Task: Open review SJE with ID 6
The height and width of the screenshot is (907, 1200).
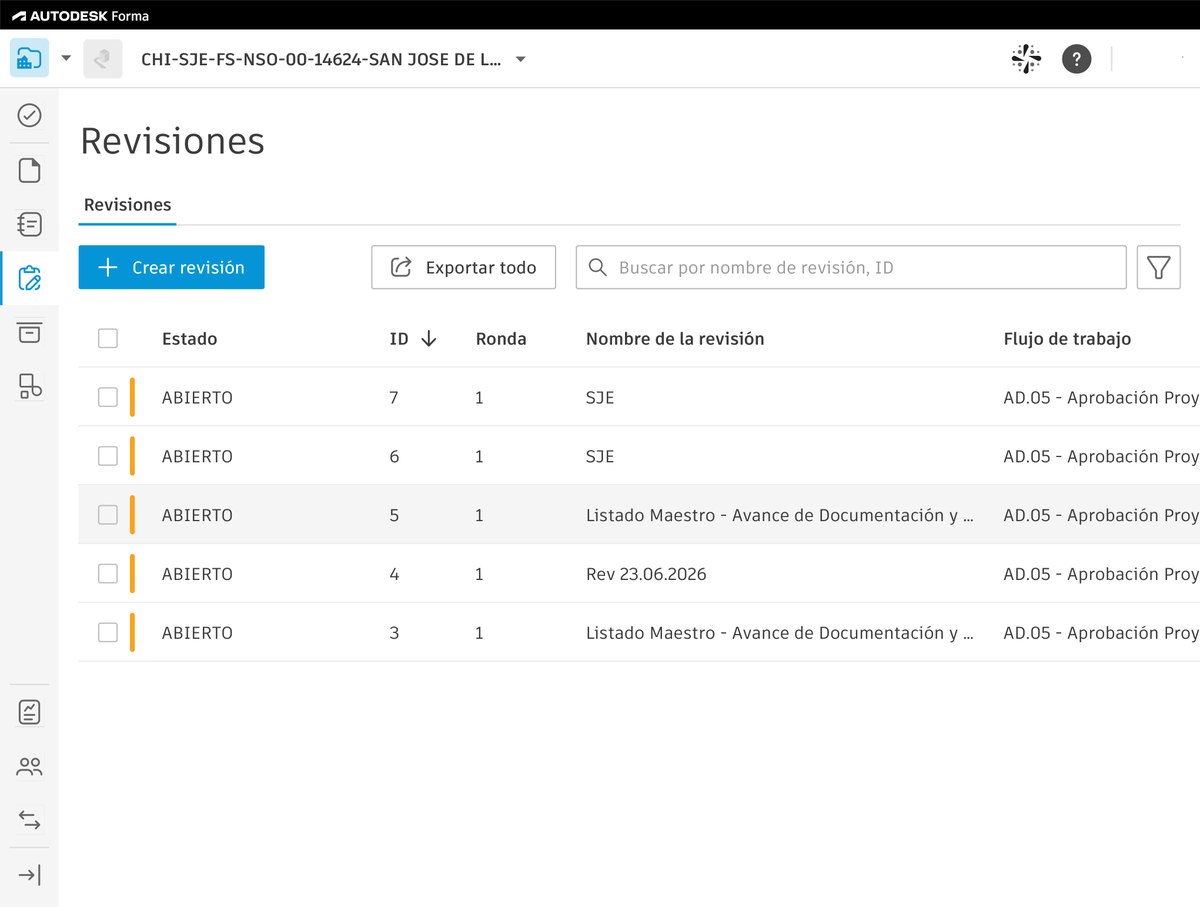Action: click(x=600, y=457)
